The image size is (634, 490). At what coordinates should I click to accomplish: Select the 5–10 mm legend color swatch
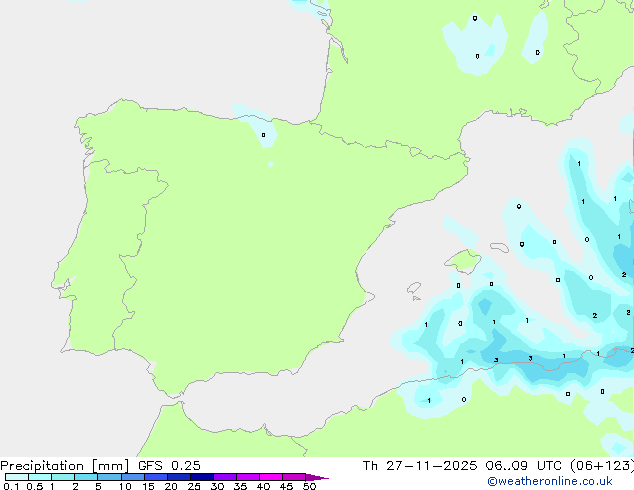pos(109,477)
